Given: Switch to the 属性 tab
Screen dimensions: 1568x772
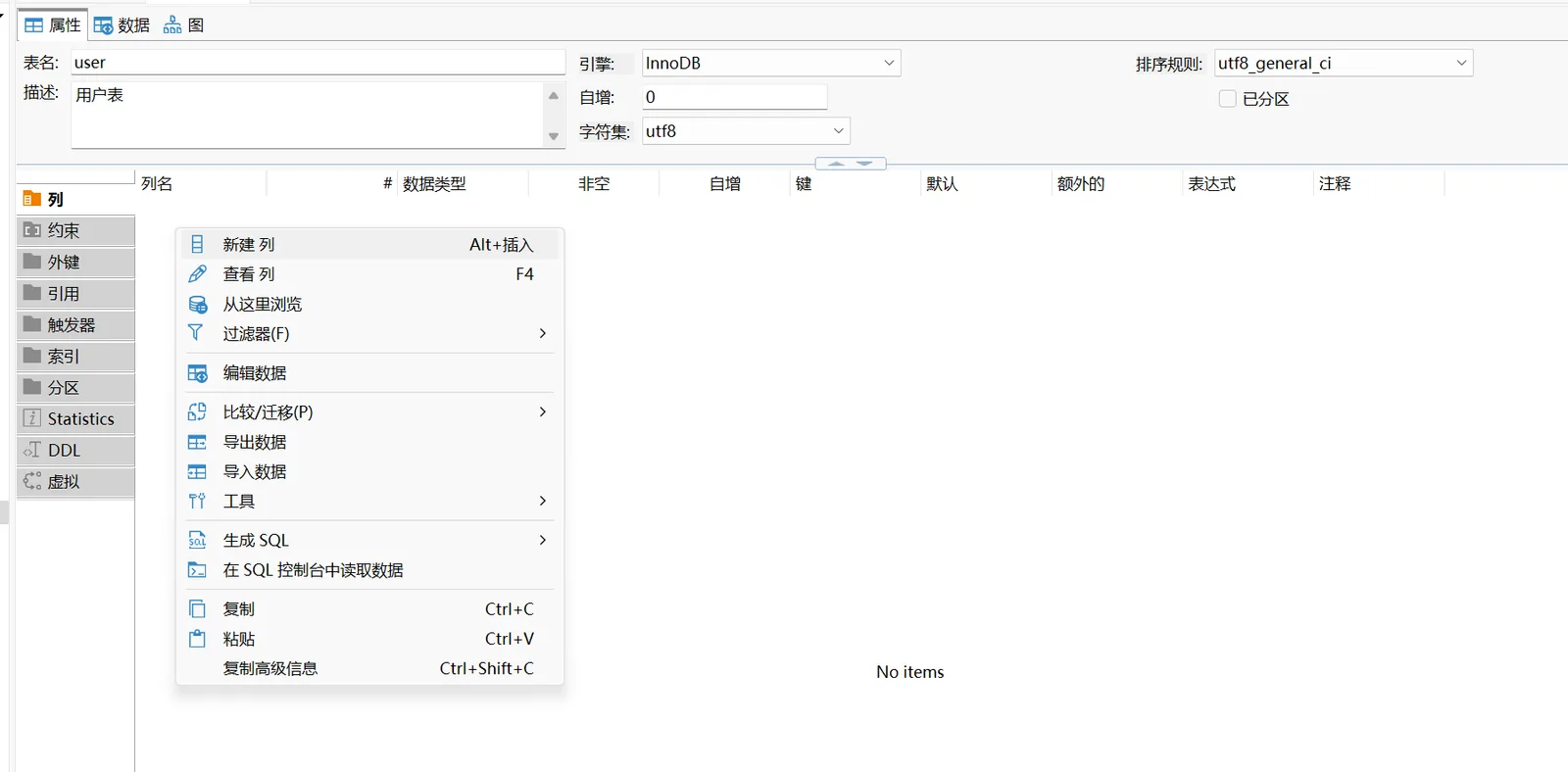Looking at the screenshot, I should [x=53, y=25].
